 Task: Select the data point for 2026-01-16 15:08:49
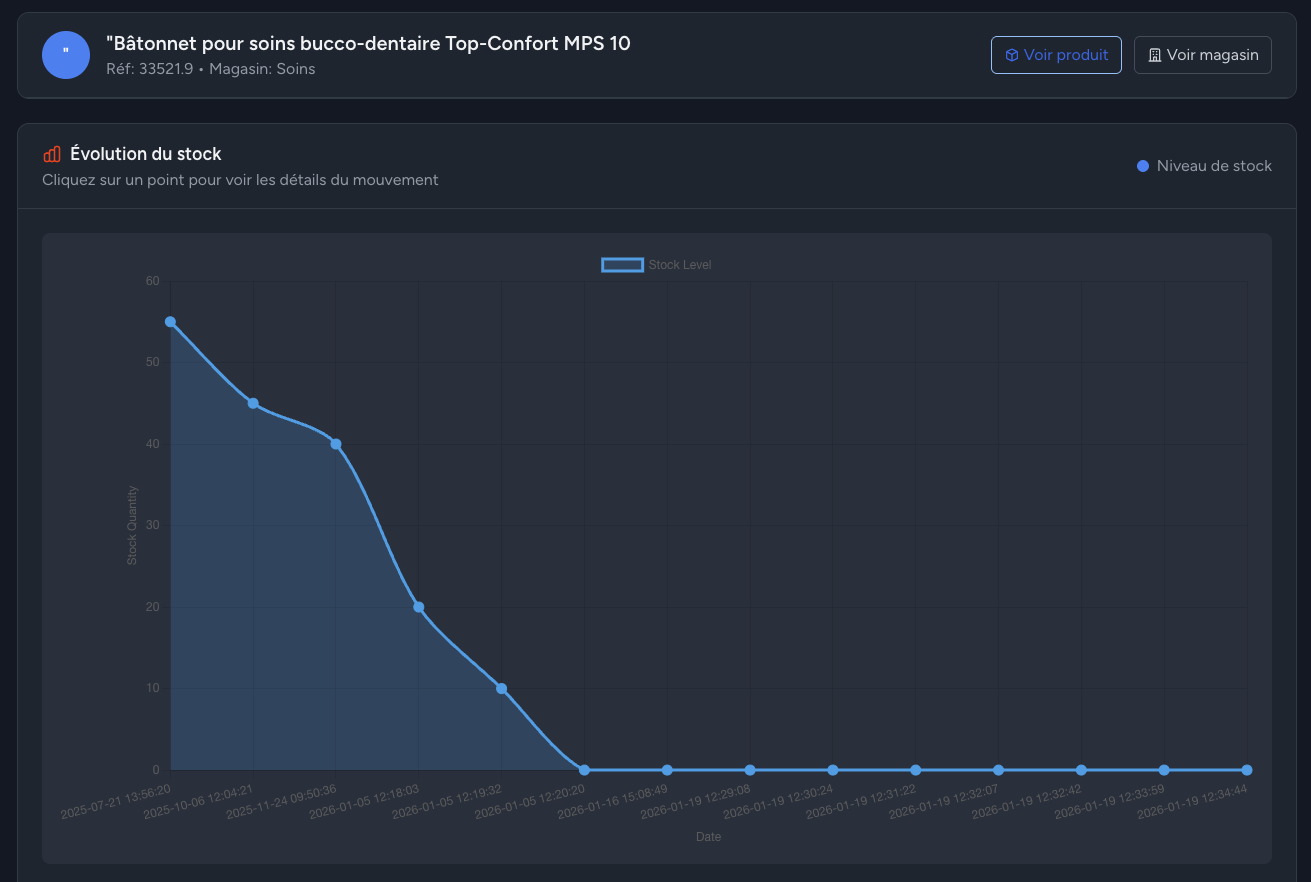[667, 770]
